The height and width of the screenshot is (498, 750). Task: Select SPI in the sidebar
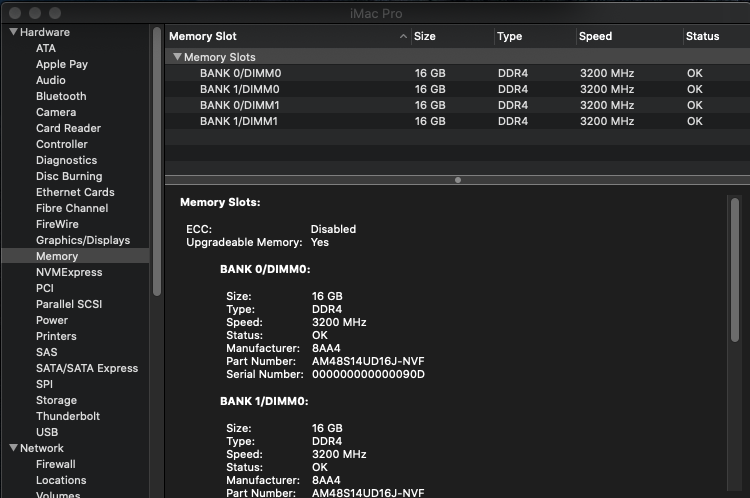[44, 384]
